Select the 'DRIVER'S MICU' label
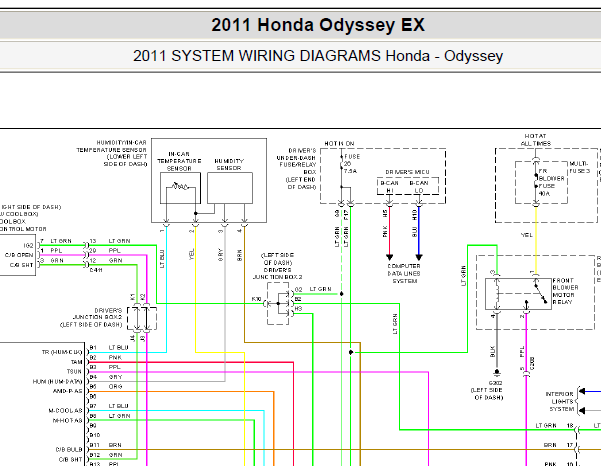Image resolution: width=601 pixels, height=466 pixels. pyautogui.click(x=407, y=172)
